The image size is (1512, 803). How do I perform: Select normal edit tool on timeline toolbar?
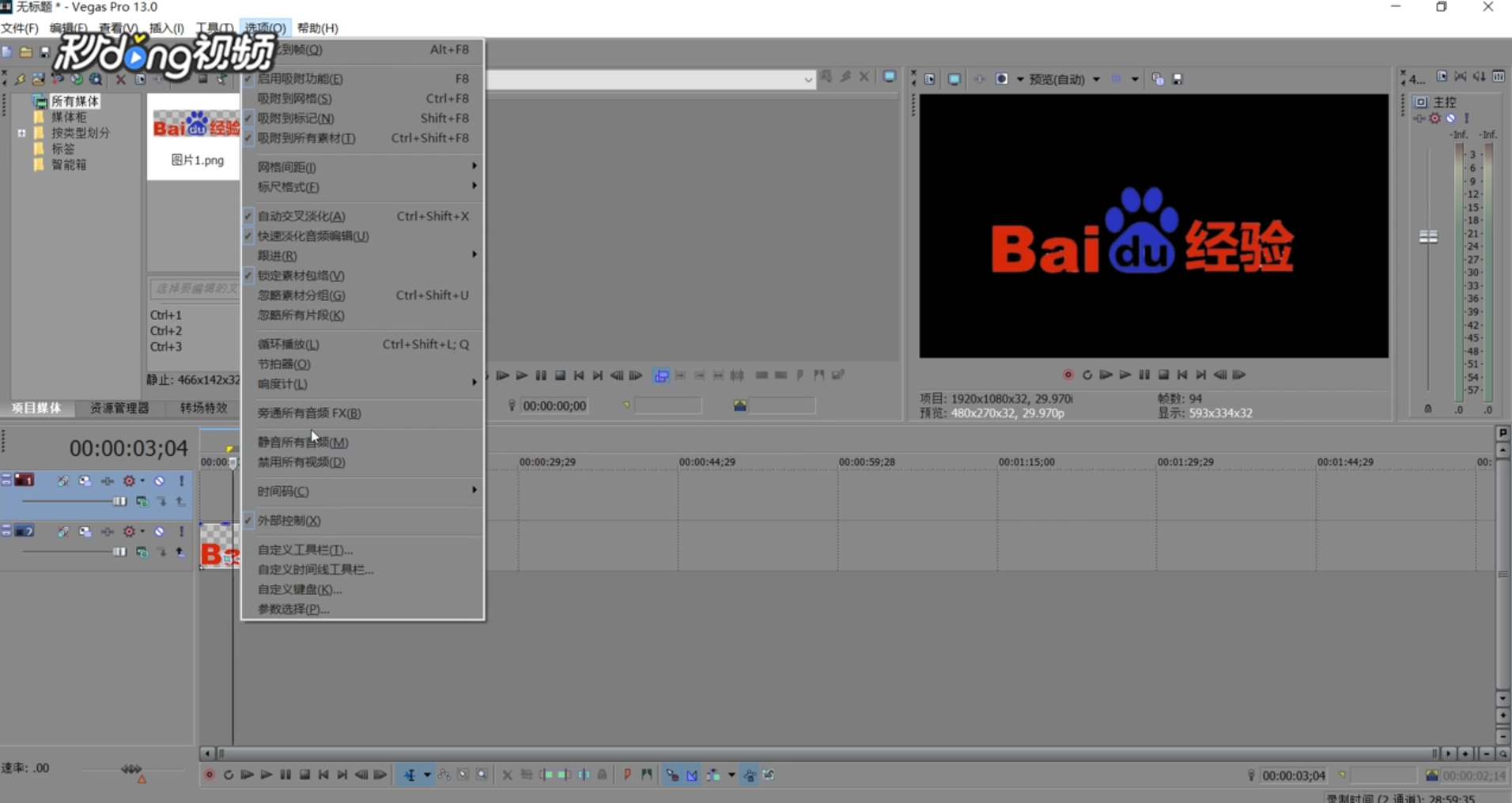click(410, 775)
